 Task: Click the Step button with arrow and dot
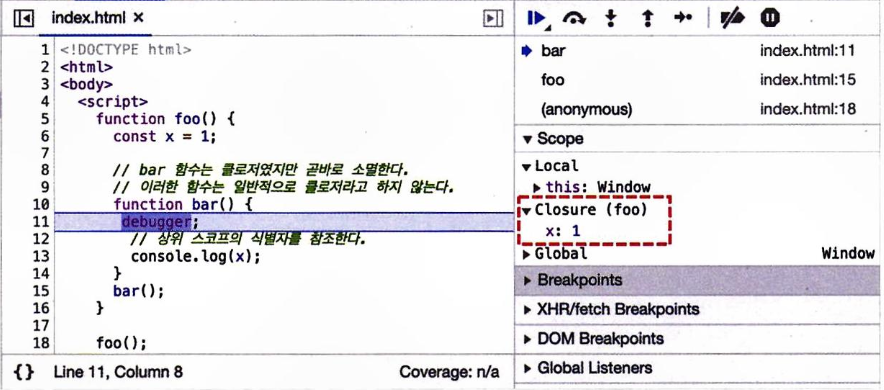pos(683,18)
